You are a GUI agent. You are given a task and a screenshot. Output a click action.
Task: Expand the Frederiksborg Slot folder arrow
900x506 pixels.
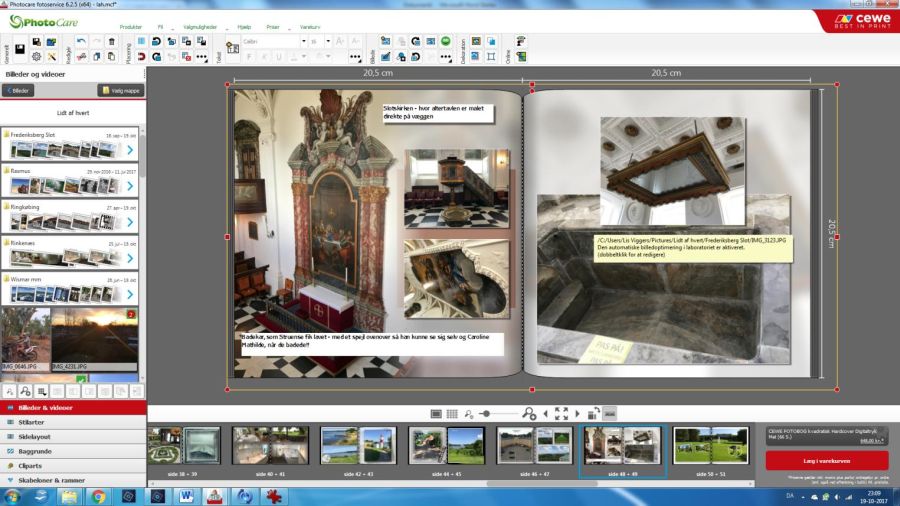tap(130, 149)
